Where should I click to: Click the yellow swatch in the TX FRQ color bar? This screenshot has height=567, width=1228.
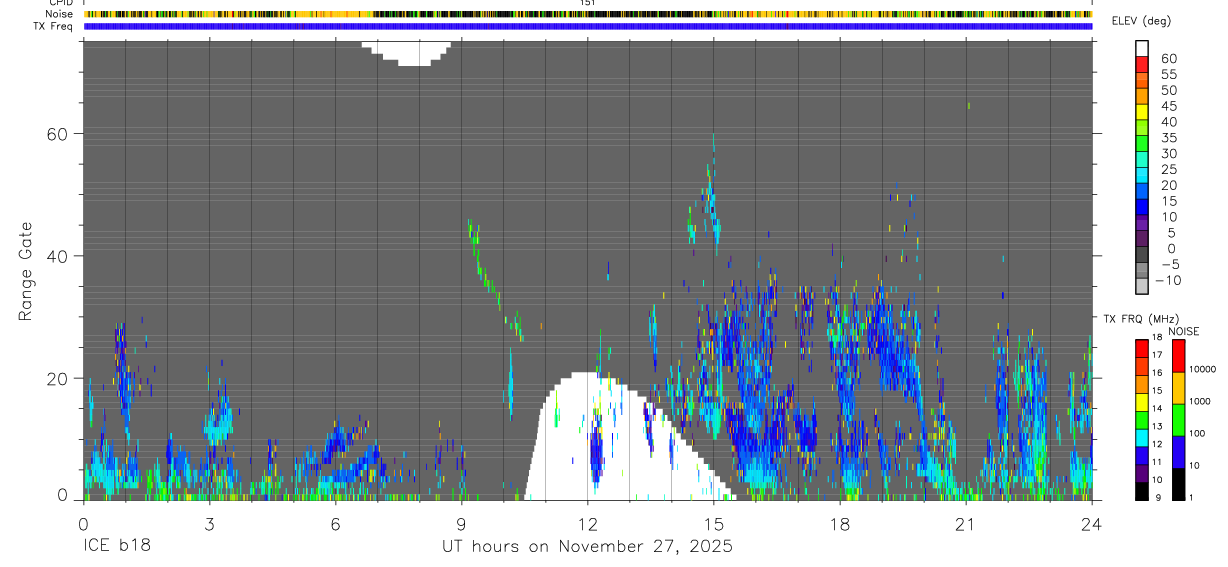pyautogui.click(x=1141, y=402)
